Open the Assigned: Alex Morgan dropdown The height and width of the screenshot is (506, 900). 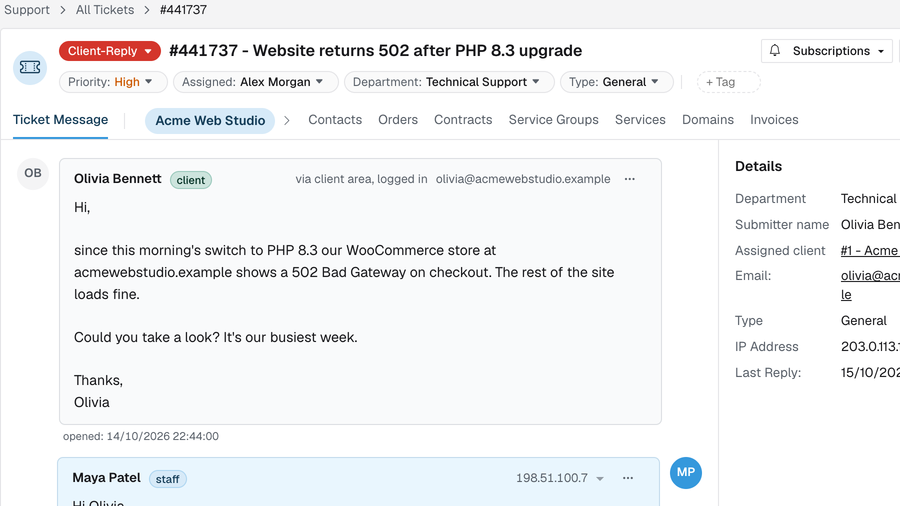255,82
